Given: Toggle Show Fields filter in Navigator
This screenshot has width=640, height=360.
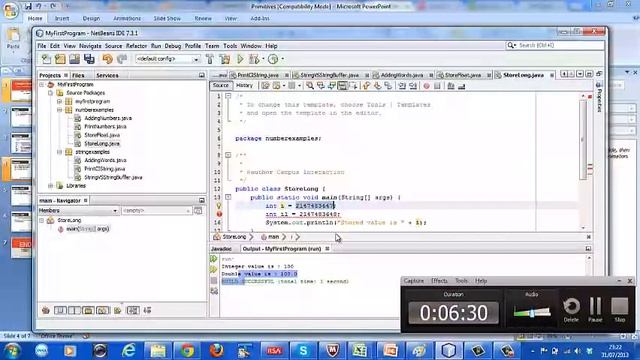Looking at the screenshot, I should click(60, 311).
